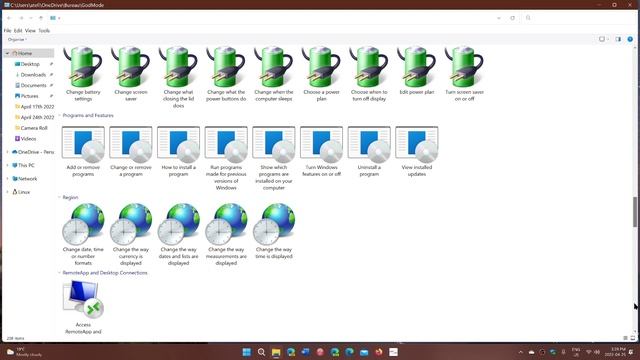Open Change or remove a program

[131, 151]
